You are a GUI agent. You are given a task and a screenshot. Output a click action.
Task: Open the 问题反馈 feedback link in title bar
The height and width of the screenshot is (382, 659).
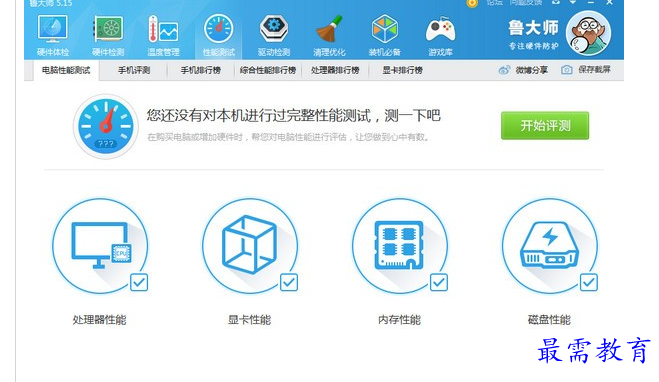pyautogui.click(x=525, y=3)
